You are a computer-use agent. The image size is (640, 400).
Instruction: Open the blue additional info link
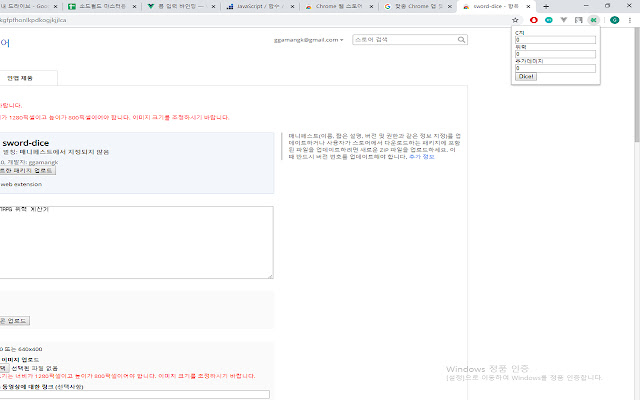pos(422,157)
